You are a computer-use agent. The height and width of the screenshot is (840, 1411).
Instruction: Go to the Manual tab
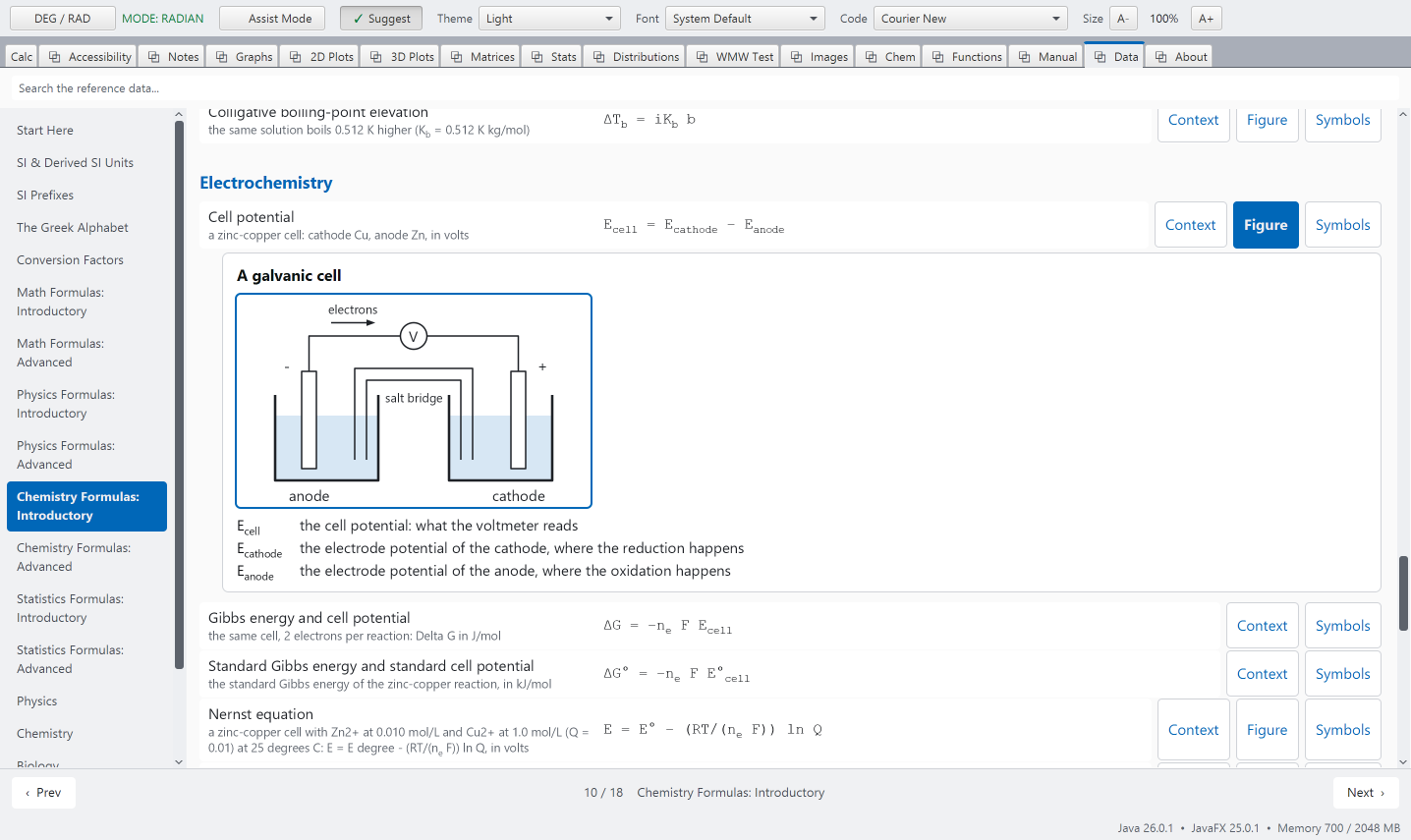pyautogui.click(x=1045, y=57)
